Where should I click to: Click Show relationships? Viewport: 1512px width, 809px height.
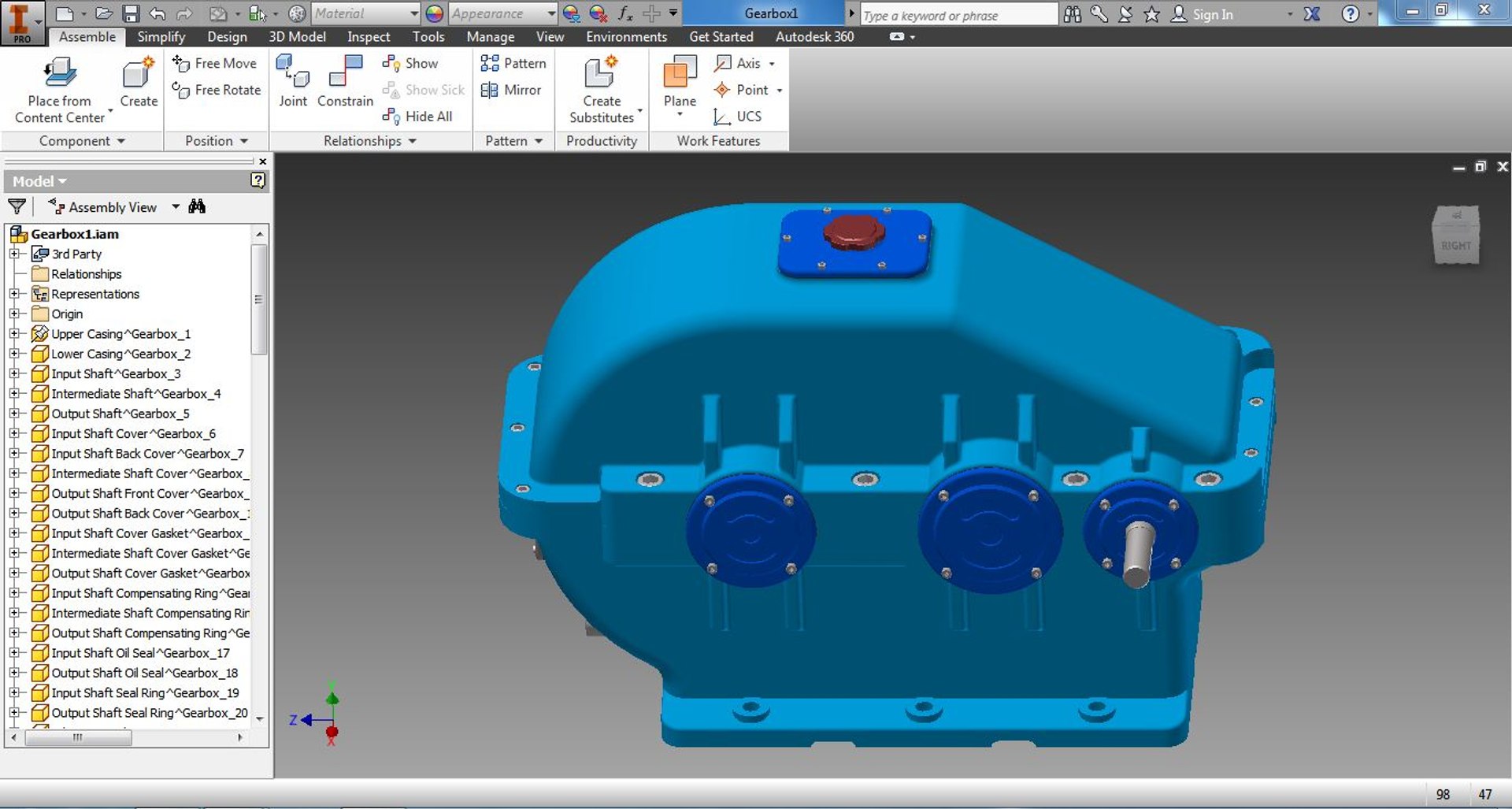click(410, 63)
